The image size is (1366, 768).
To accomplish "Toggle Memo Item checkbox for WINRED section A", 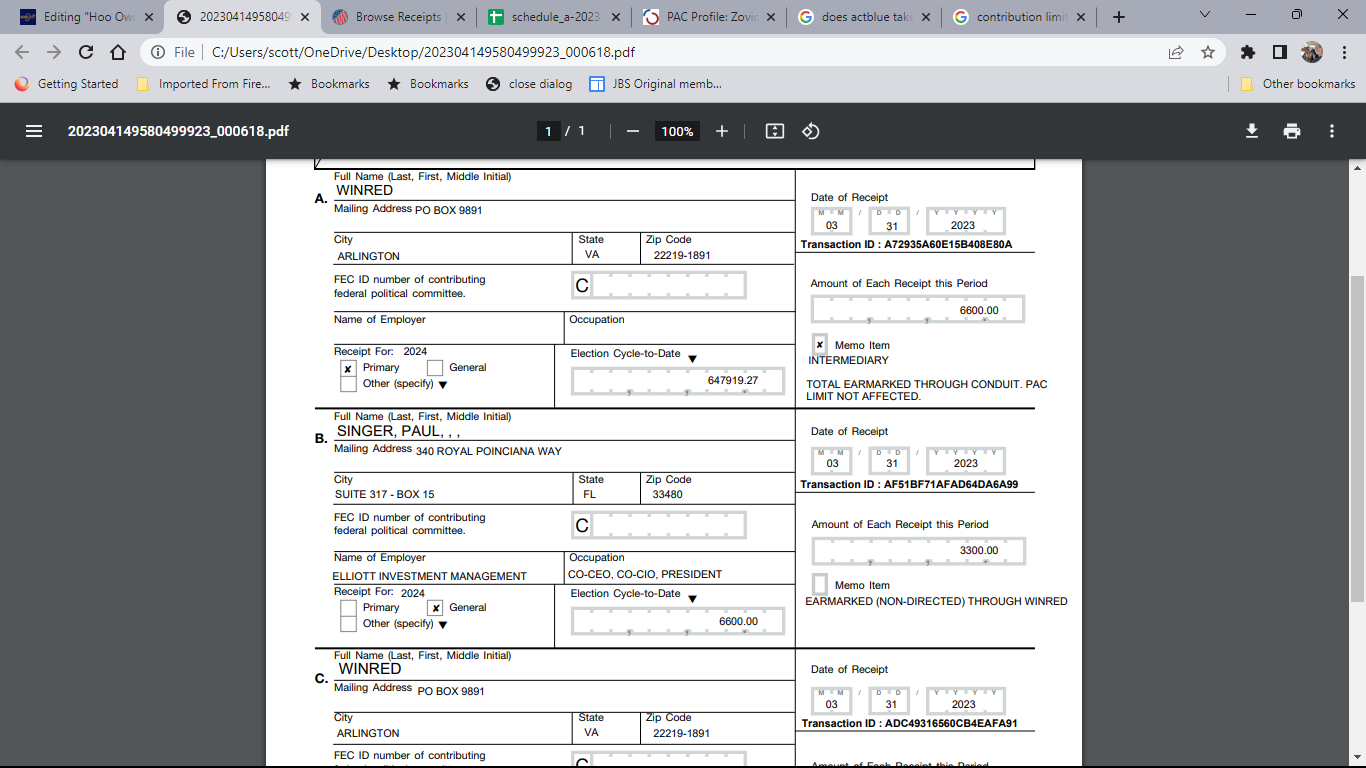I will (820, 344).
